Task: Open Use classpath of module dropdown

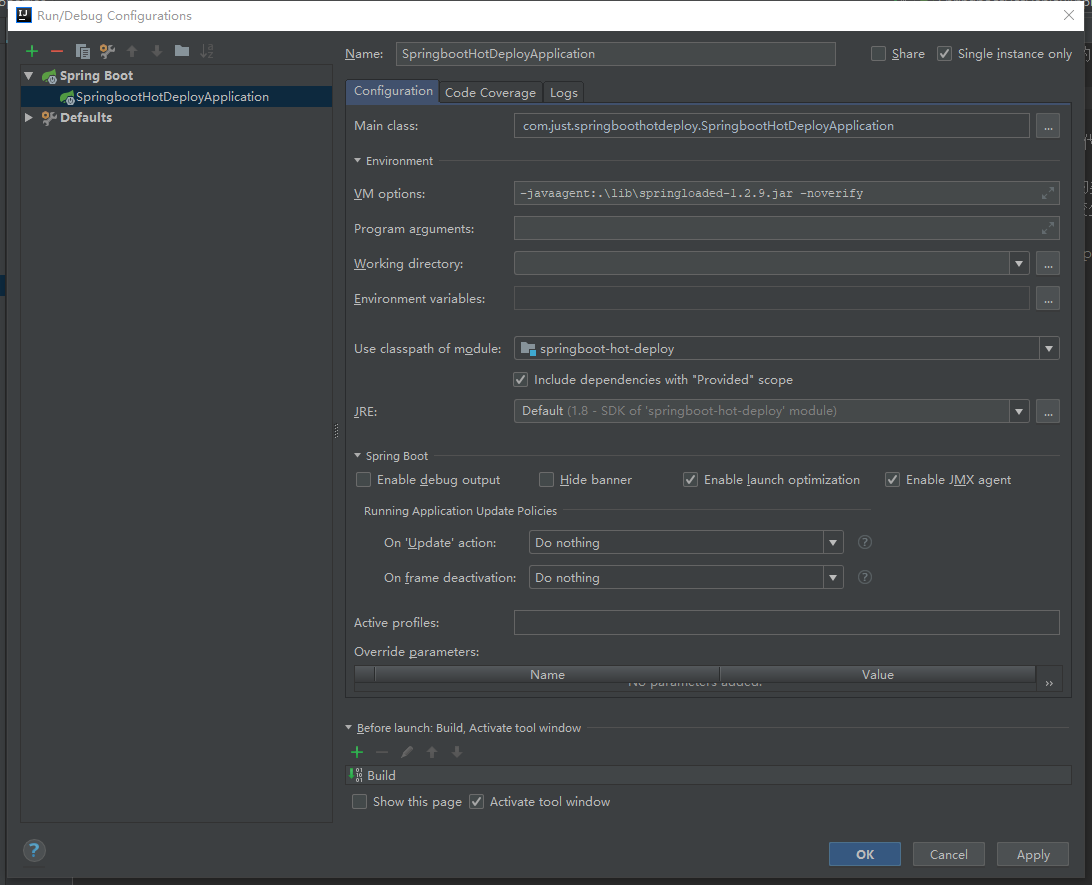Action: click(x=1049, y=348)
